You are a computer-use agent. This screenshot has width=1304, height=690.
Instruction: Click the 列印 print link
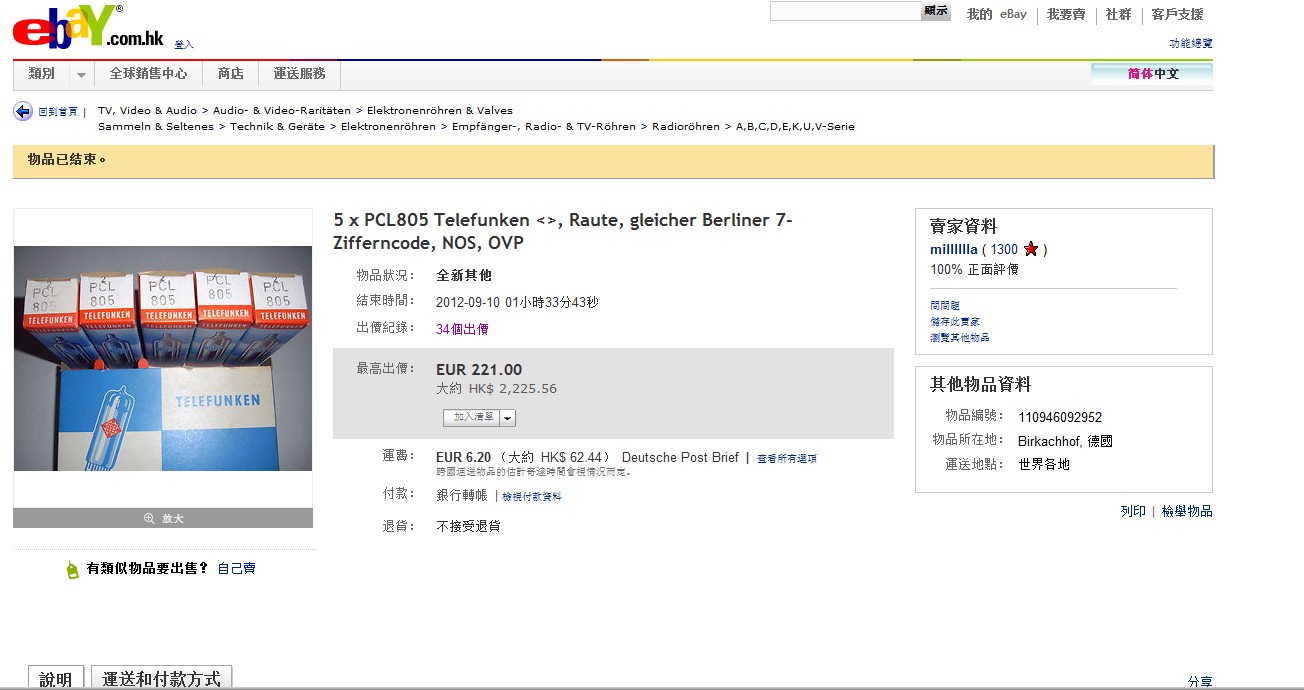click(x=1133, y=511)
